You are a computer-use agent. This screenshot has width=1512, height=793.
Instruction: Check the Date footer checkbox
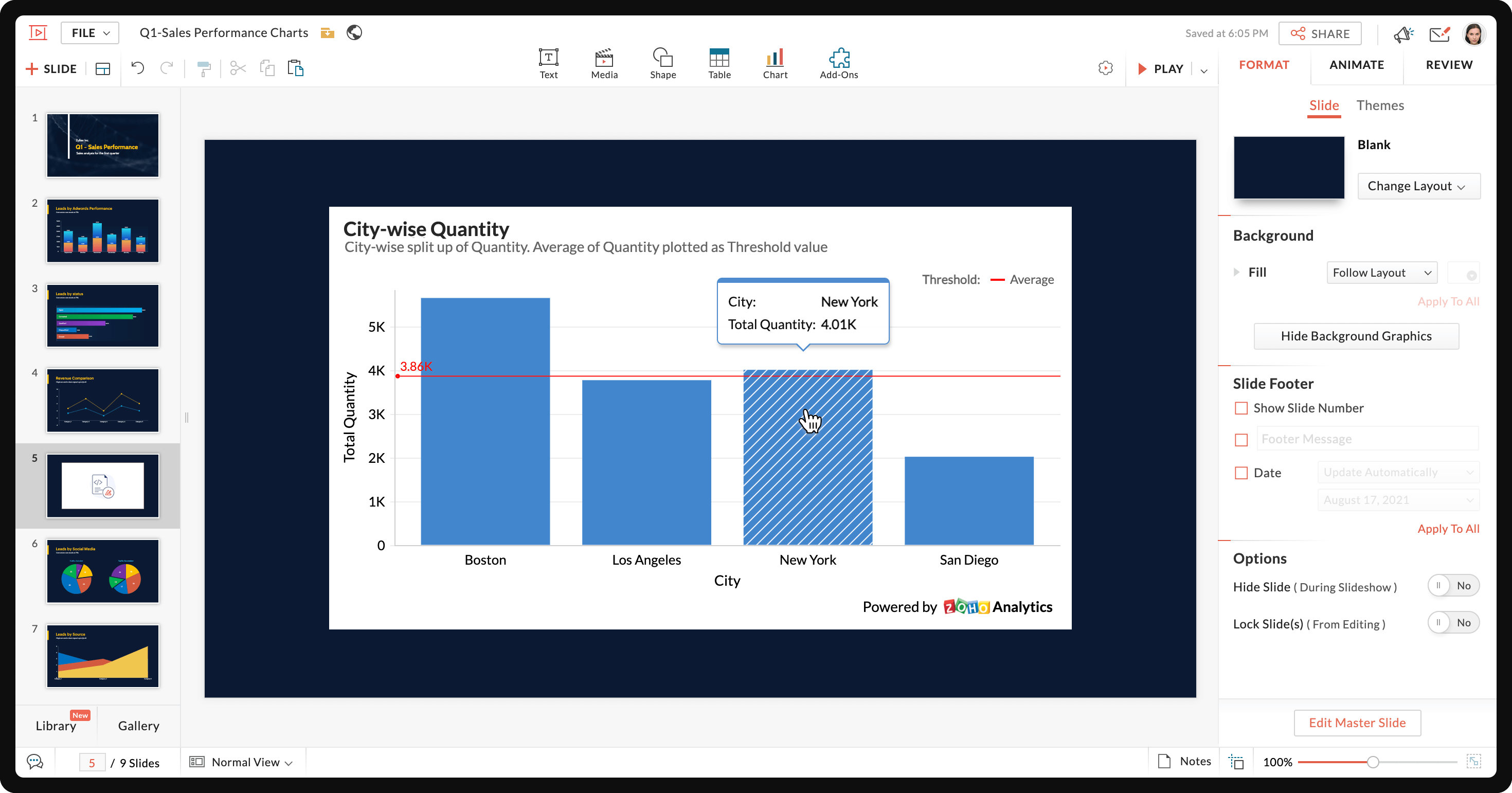[x=1241, y=473]
